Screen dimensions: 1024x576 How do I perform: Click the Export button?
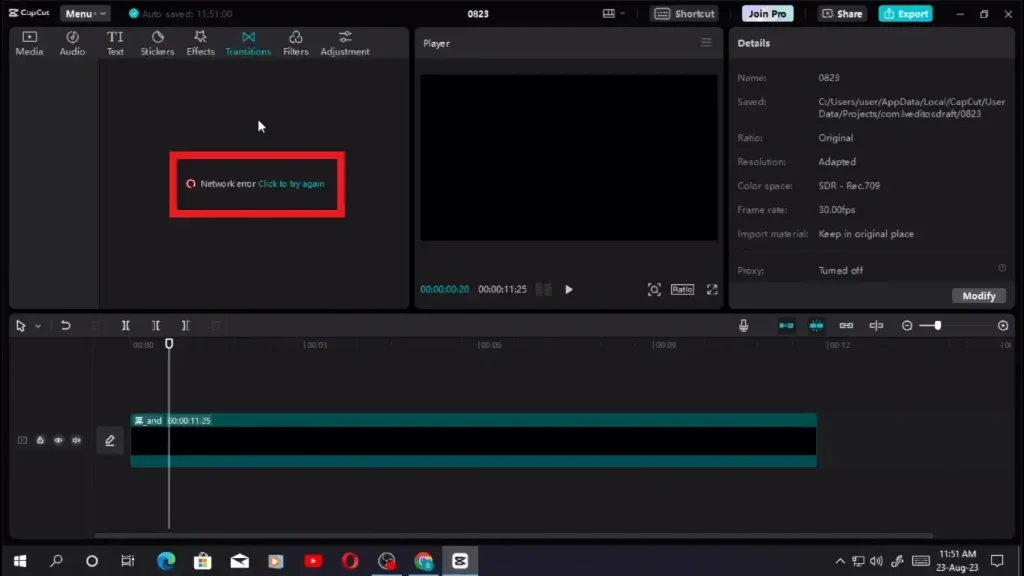point(905,14)
